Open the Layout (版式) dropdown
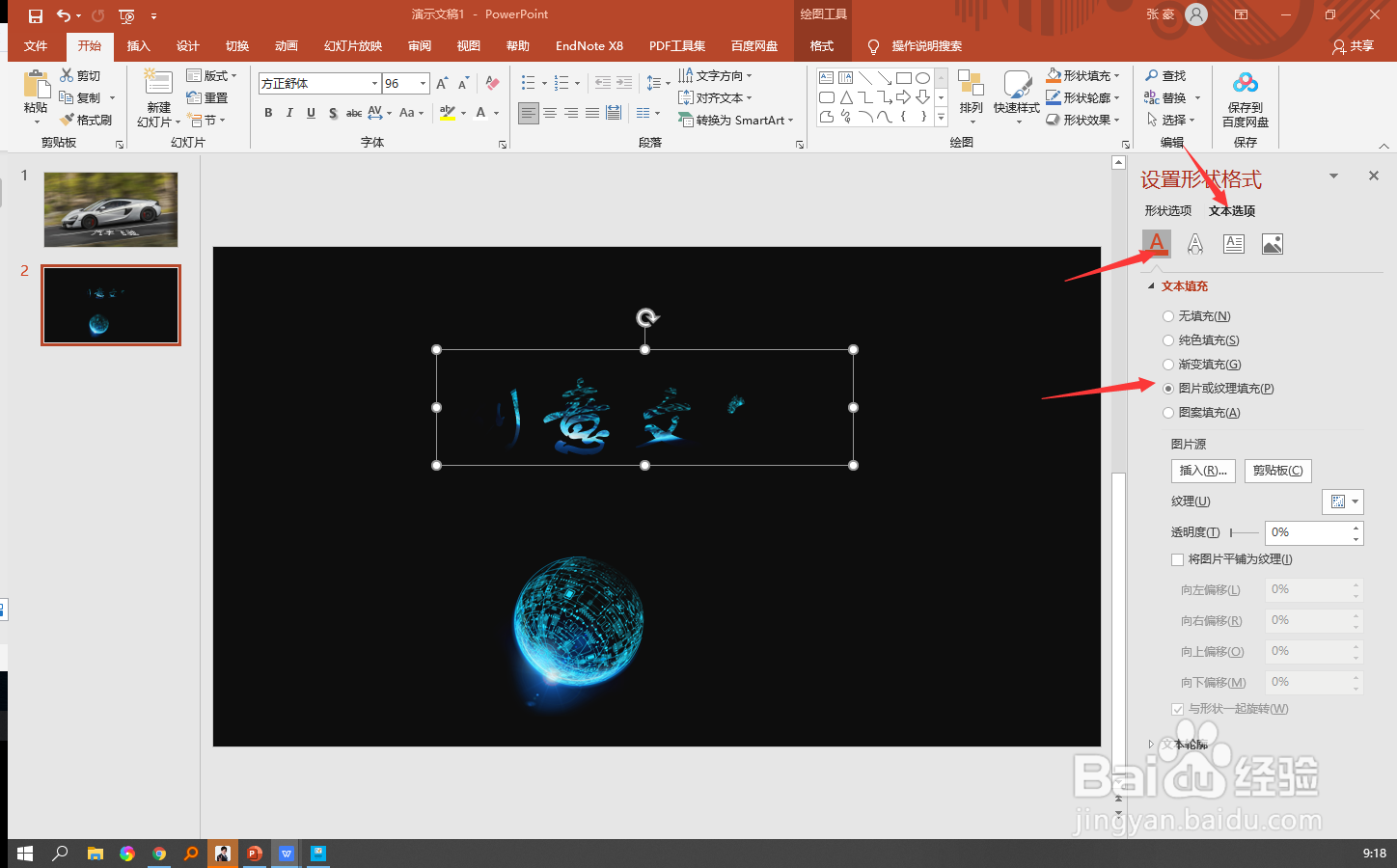Image resolution: width=1397 pixels, height=868 pixels. click(x=211, y=75)
